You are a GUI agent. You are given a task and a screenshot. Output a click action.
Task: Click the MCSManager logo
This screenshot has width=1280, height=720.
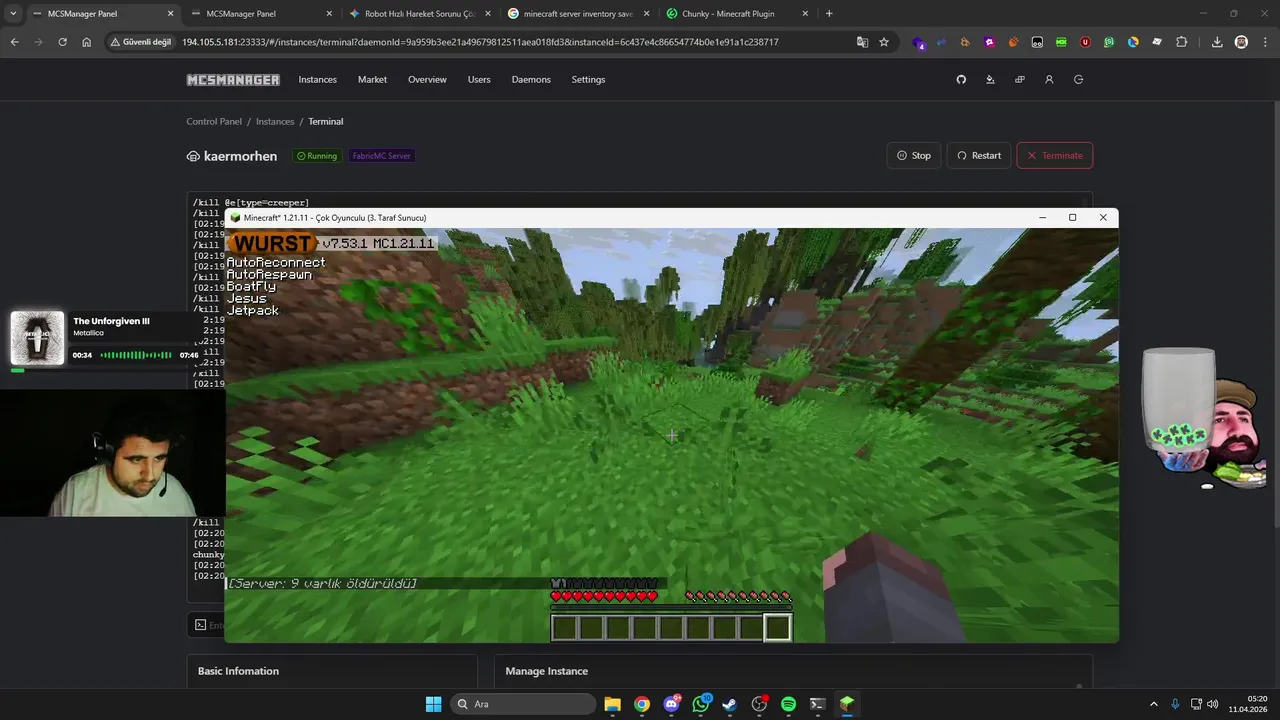(x=233, y=80)
